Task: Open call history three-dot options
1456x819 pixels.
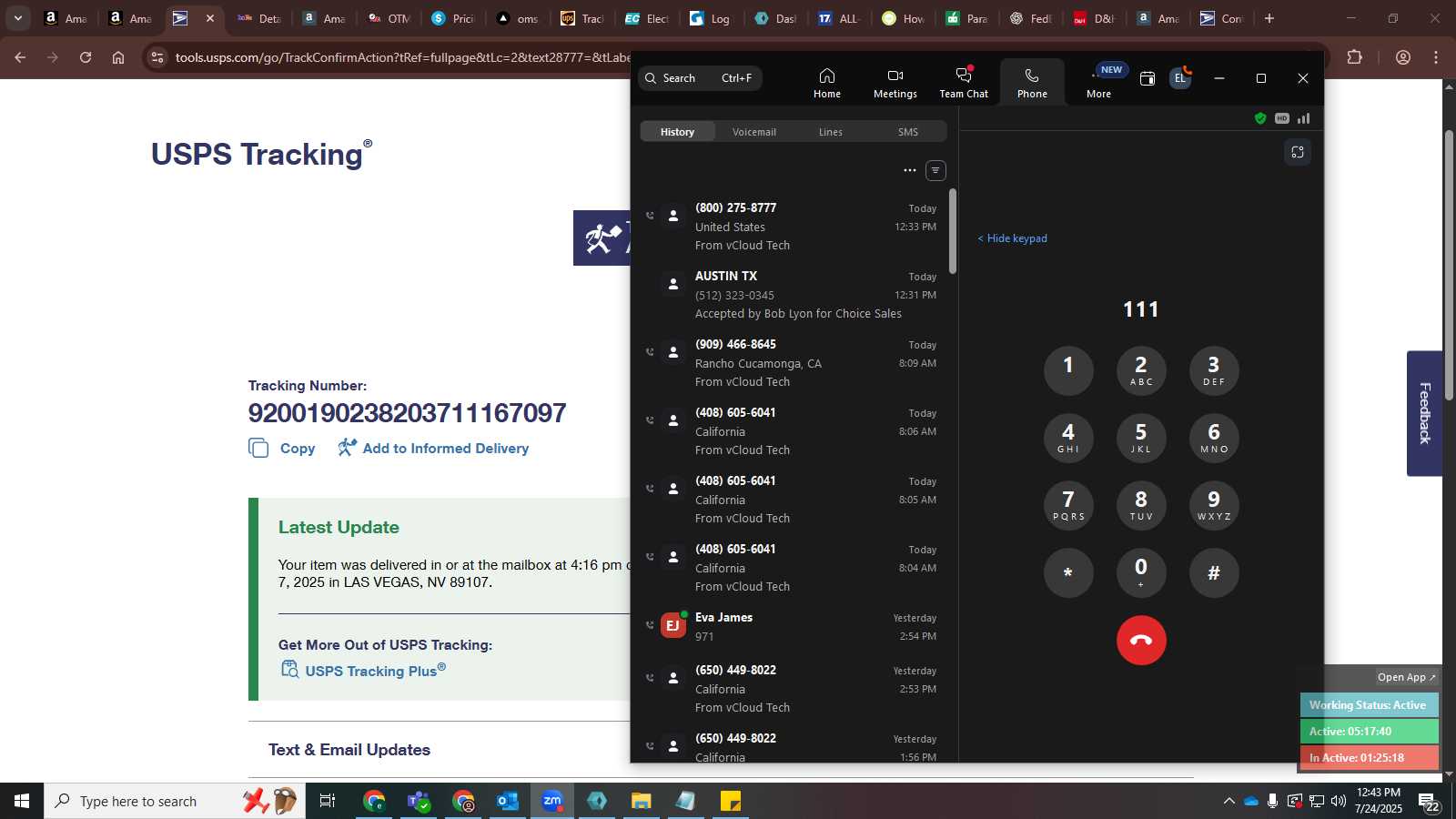Action: point(909,170)
